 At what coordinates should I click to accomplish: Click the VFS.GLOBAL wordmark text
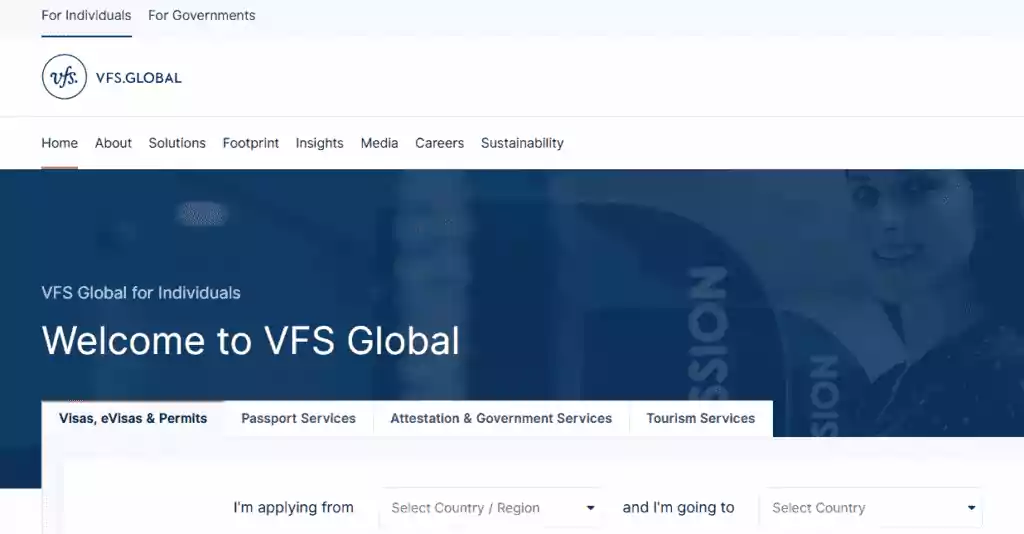(138, 78)
